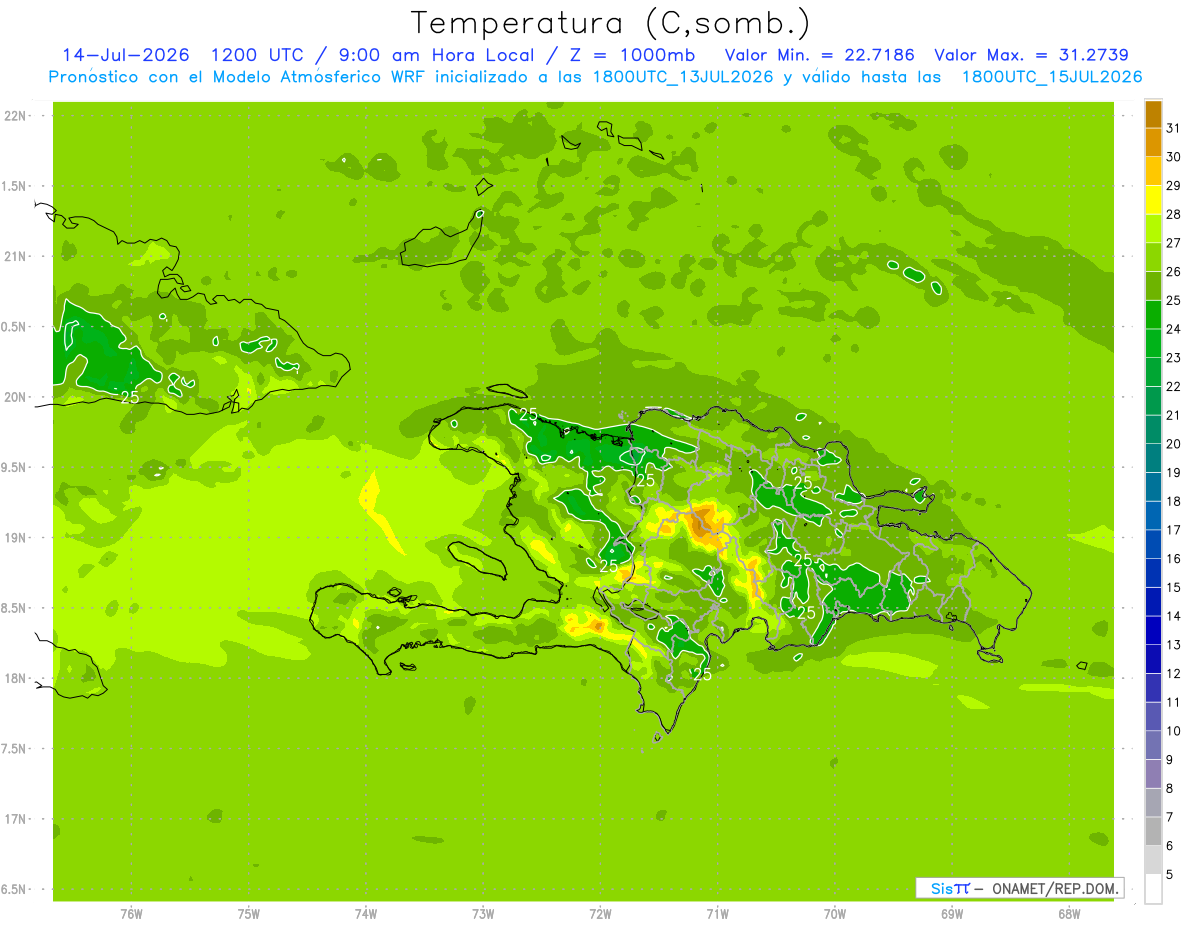Pick the gray swatch between 6 and 7

tap(1153, 832)
